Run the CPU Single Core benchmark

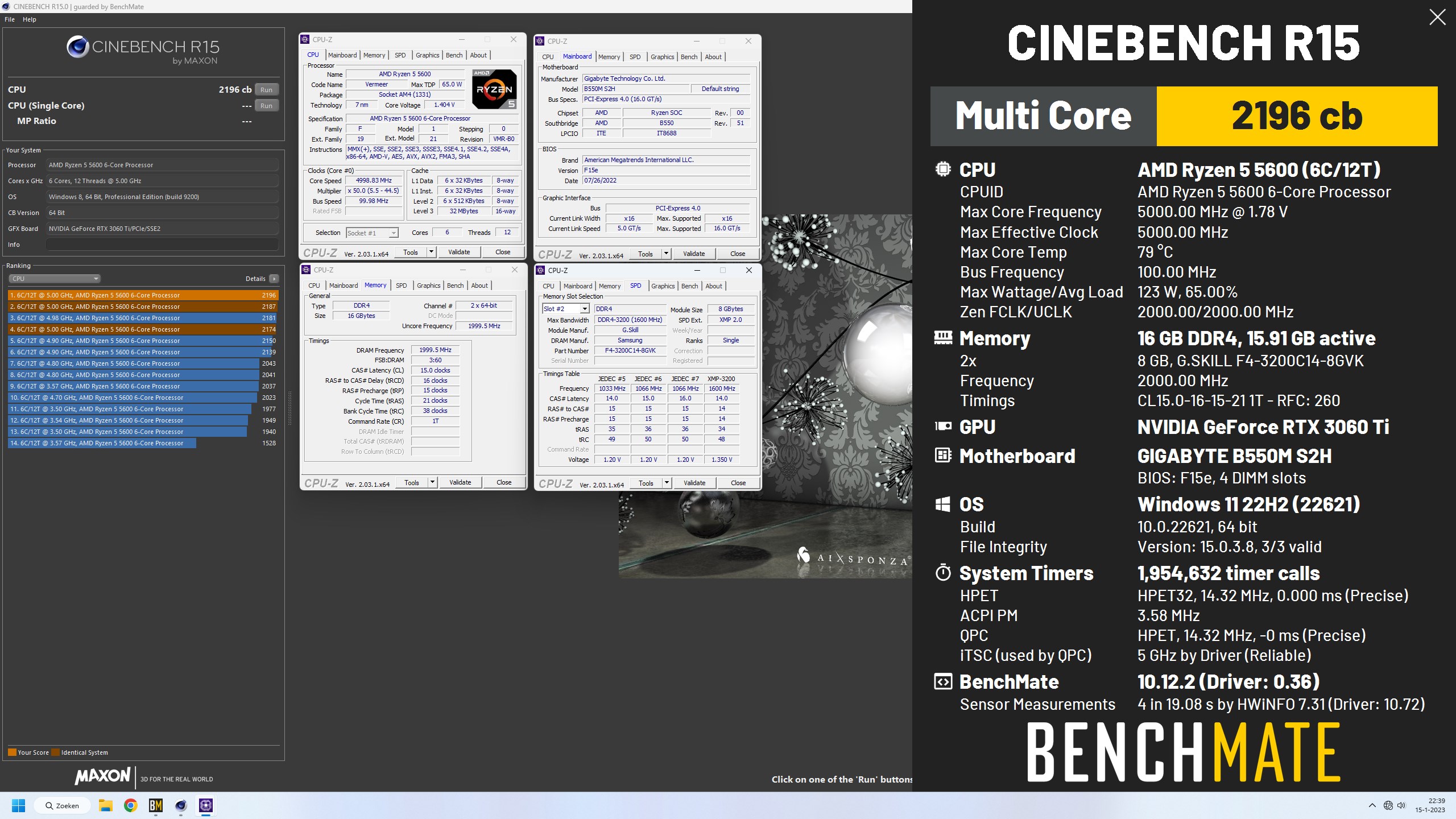[266, 105]
